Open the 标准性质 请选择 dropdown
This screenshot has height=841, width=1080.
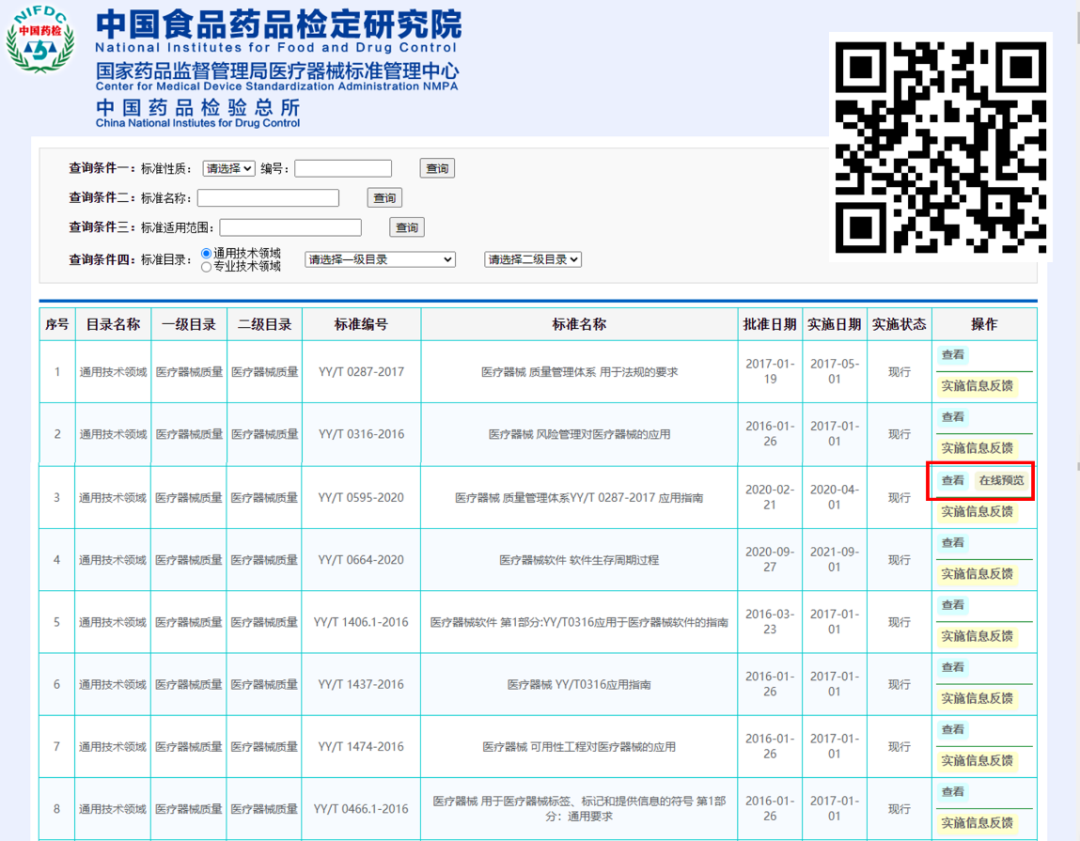[x=229, y=169]
